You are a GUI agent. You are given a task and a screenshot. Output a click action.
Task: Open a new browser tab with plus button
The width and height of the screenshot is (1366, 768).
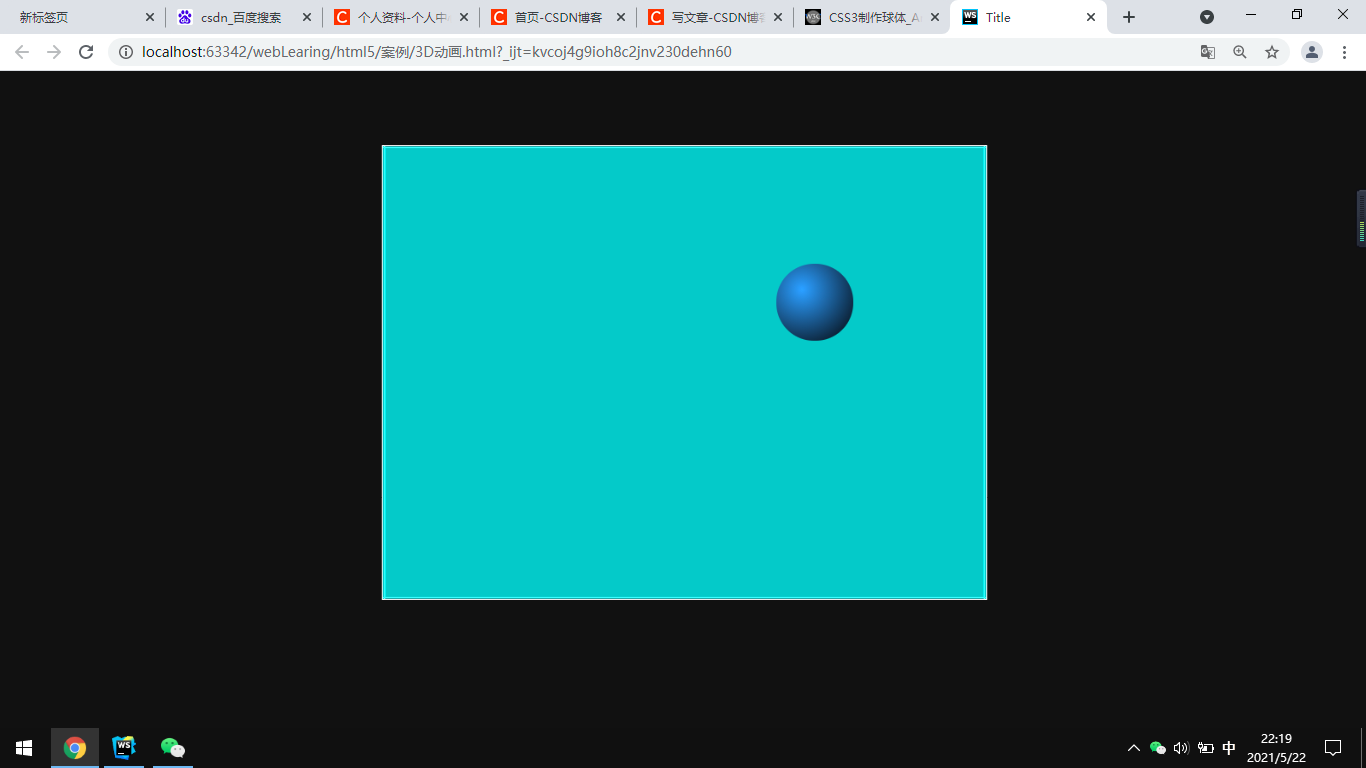coord(1129,17)
